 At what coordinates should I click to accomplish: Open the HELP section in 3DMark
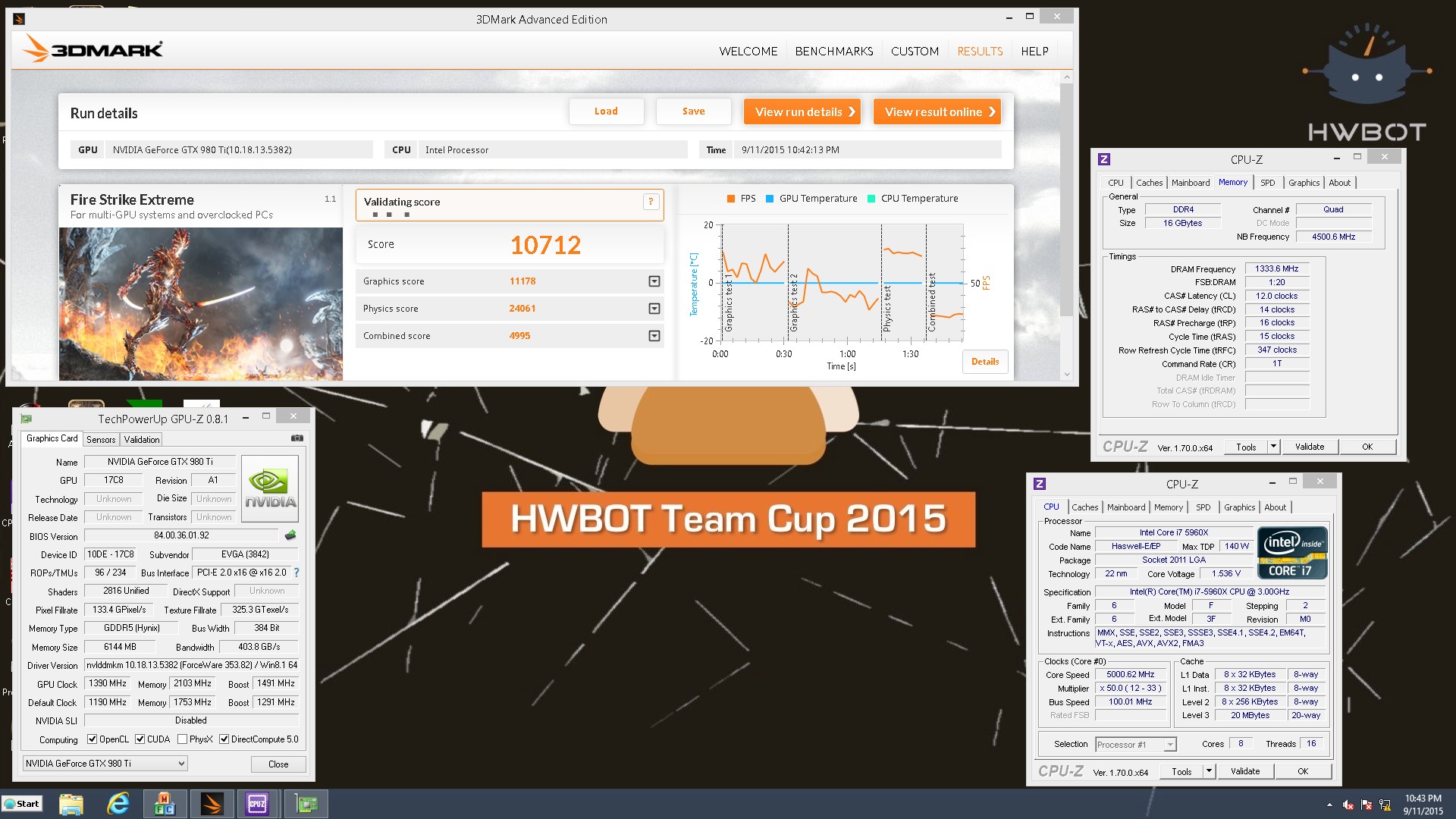click(x=1034, y=52)
